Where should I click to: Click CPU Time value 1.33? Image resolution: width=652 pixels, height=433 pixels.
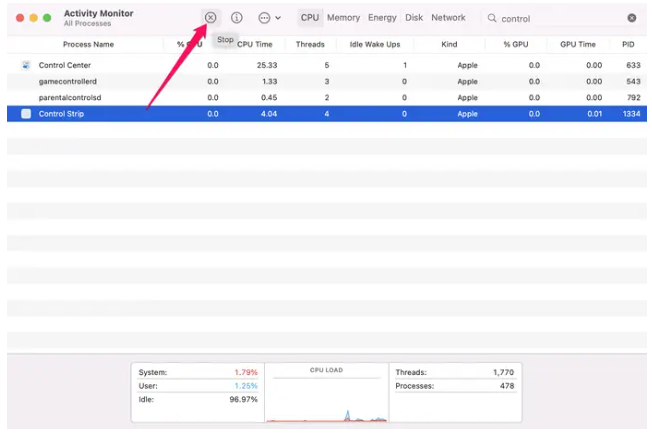click(269, 81)
